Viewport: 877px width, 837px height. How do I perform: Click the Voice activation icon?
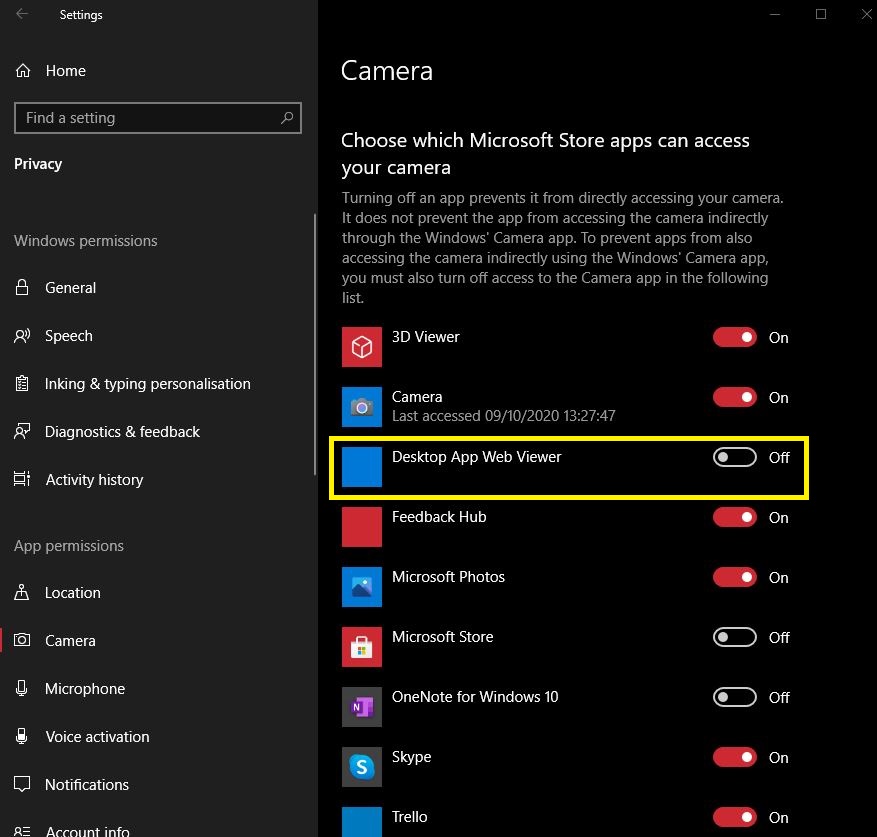(x=22, y=736)
